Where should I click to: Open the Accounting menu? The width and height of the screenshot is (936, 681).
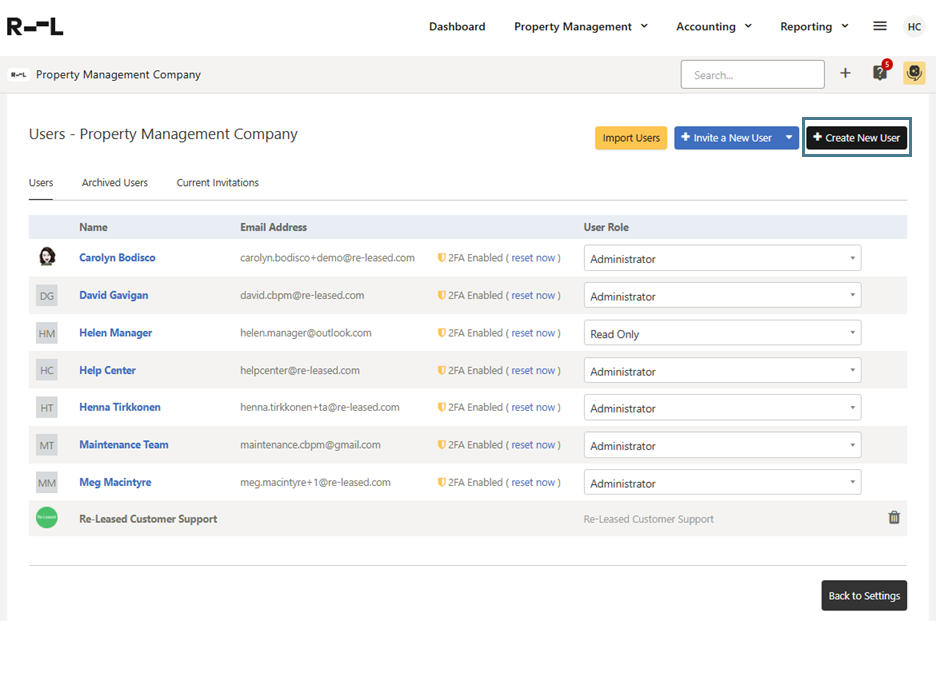713,27
